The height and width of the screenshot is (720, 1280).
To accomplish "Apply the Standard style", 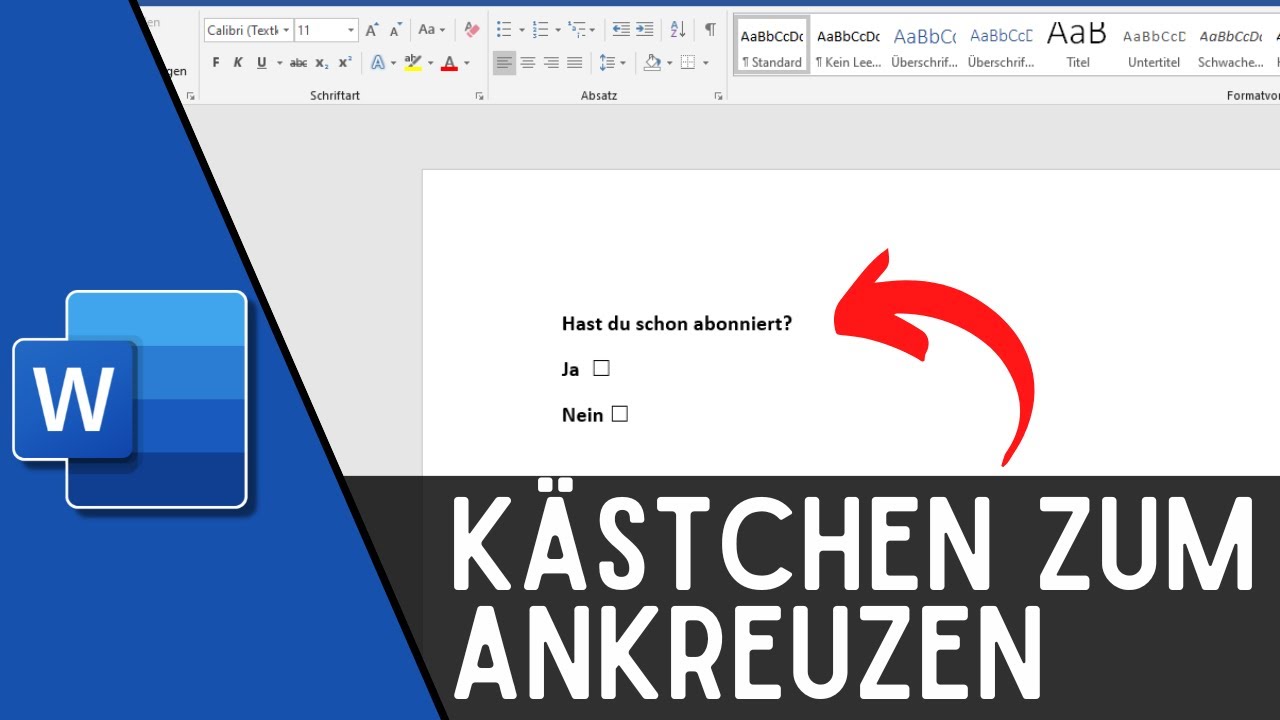I will point(771,46).
